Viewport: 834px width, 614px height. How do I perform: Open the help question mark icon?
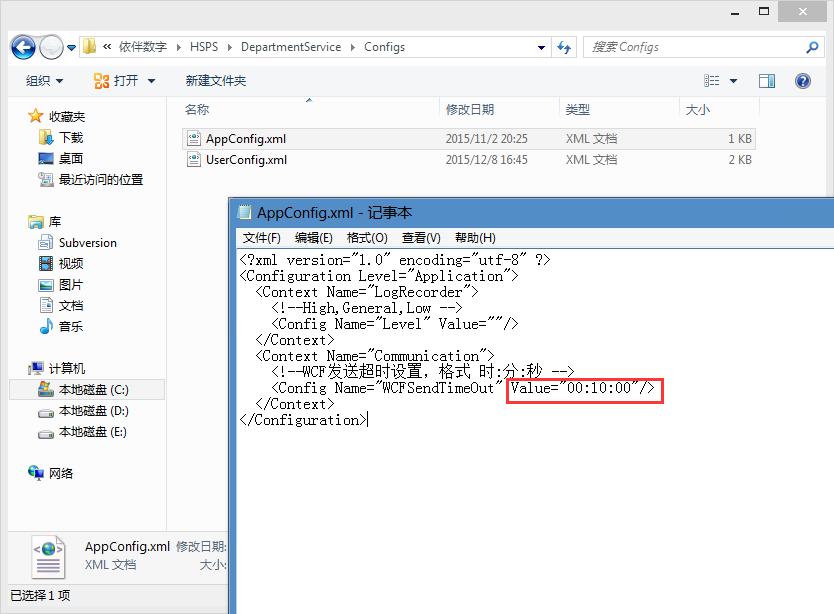pos(802,81)
